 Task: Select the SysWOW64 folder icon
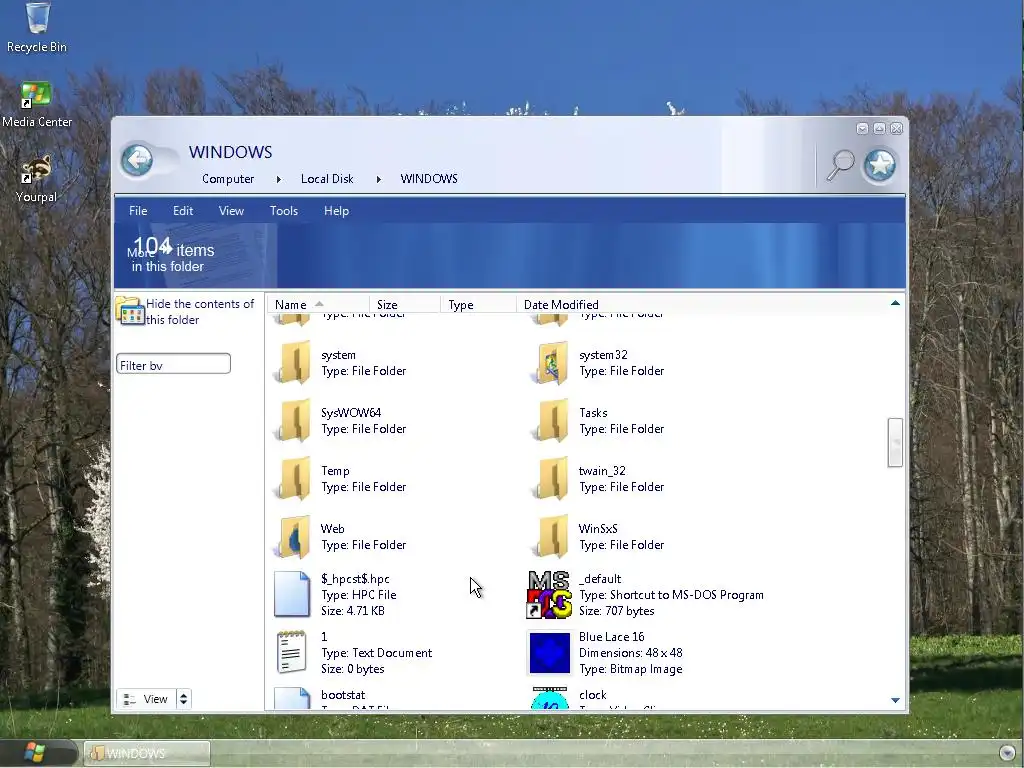(292, 421)
